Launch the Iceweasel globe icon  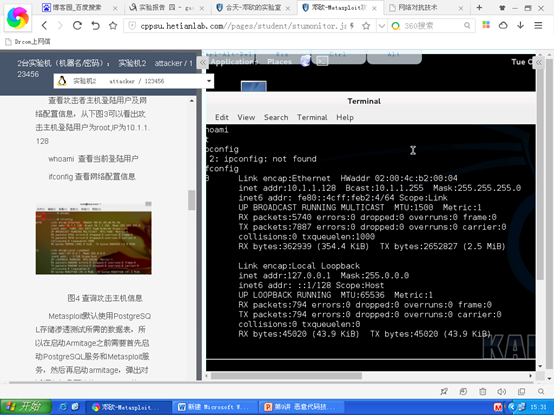coord(305,61)
